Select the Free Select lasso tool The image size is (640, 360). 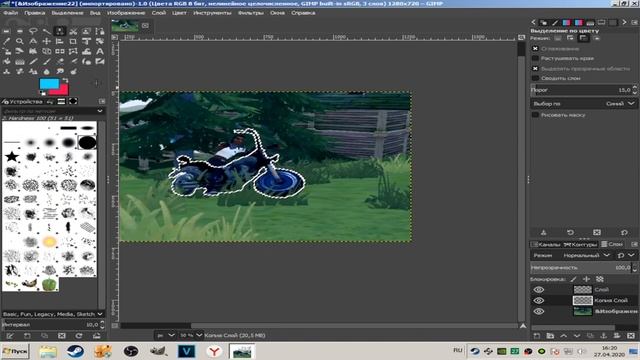click(x=33, y=31)
